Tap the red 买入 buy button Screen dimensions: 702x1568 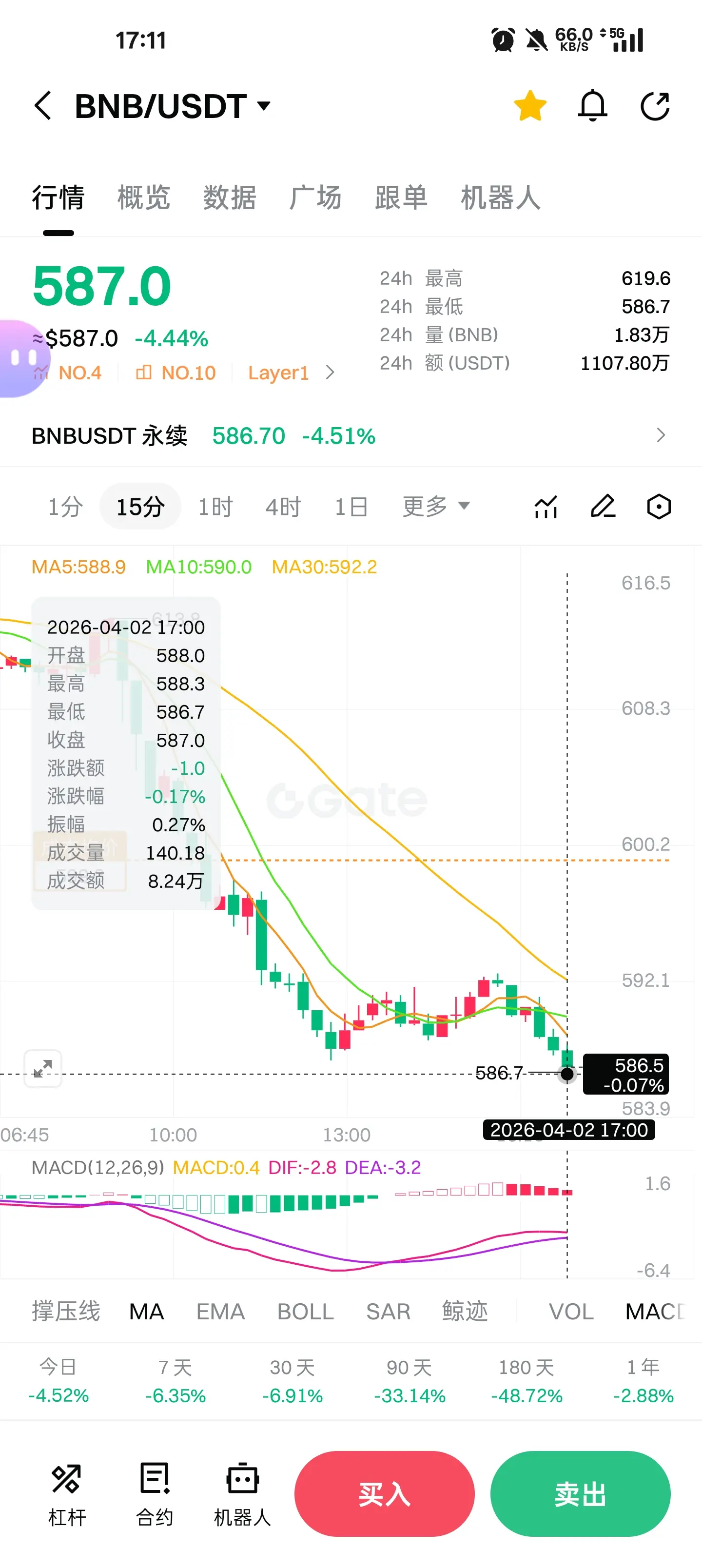pyautogui.click(x=384, y=1494)
